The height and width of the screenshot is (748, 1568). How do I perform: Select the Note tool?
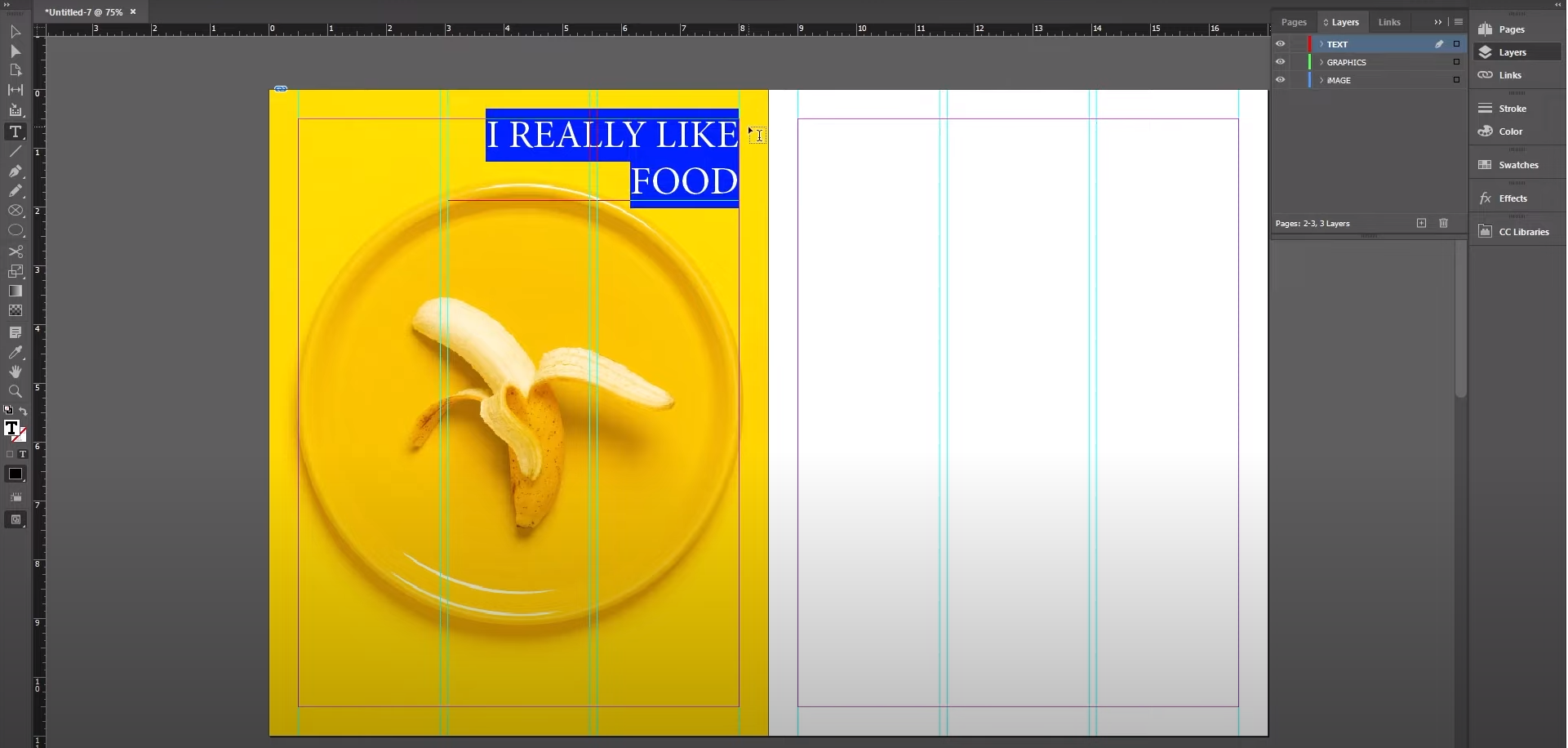(15, 332)
